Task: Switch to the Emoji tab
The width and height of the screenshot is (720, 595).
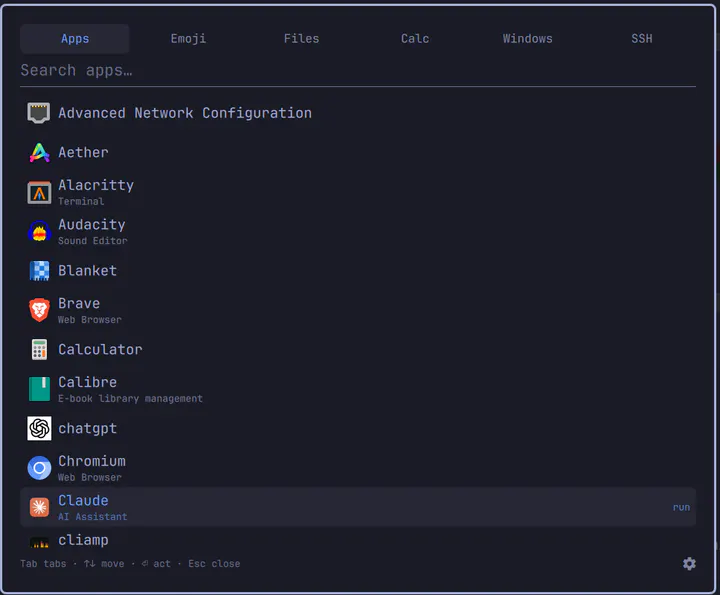Action: (x=188, y=39)
